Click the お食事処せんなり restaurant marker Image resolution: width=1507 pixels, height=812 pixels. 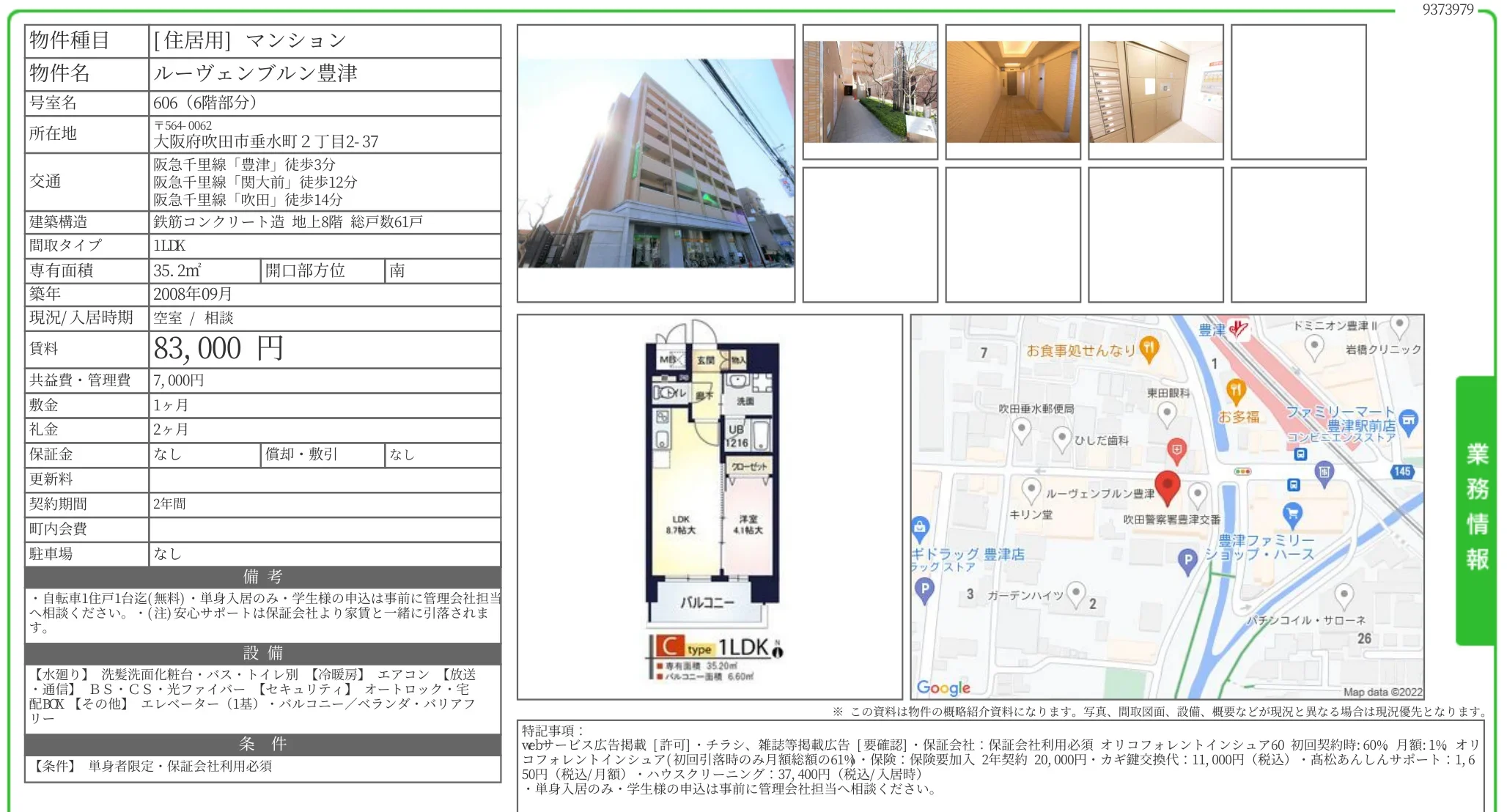(1149, 349)
